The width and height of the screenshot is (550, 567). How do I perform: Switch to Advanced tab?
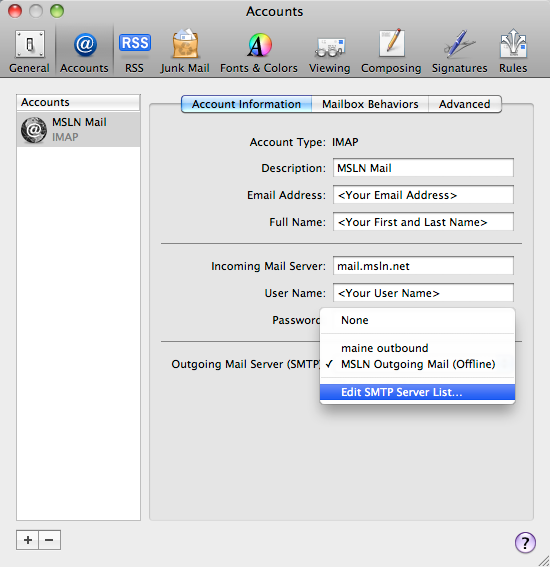(465, 104)
